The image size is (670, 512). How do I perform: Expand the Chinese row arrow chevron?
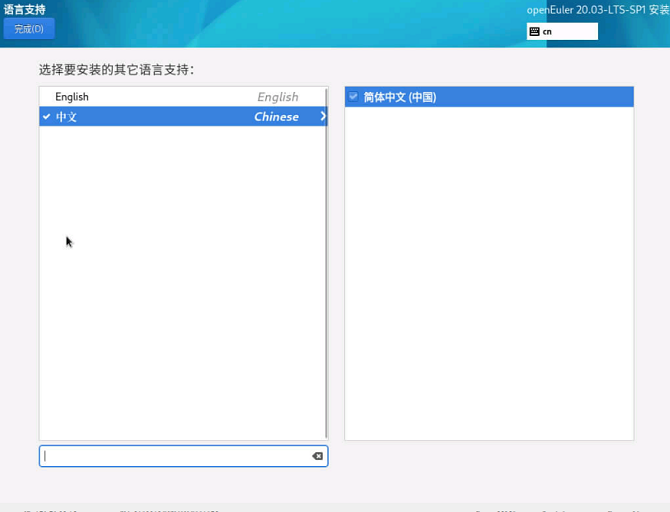pyautogui.click(x=322, y=117)
